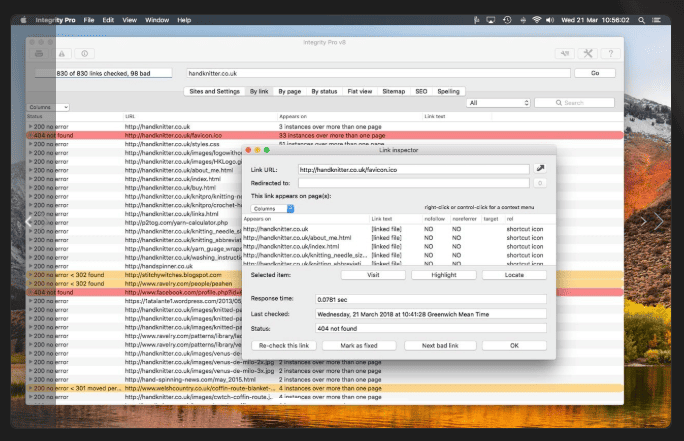Click the Go button

click(595, 73)
